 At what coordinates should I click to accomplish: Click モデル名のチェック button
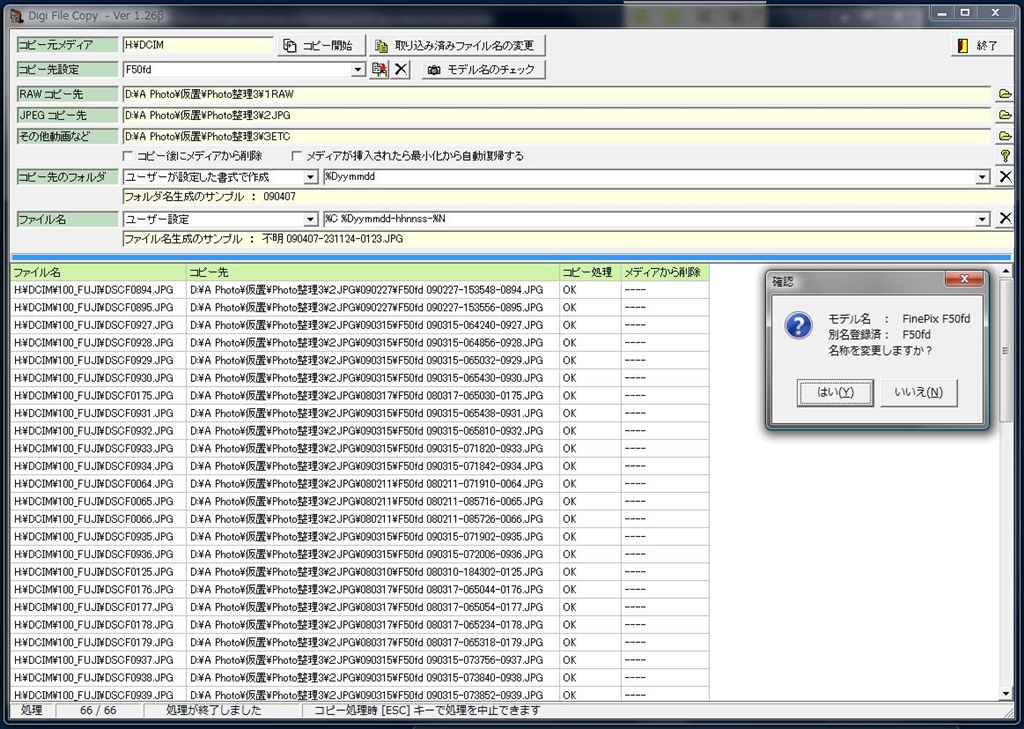[483, 69]
